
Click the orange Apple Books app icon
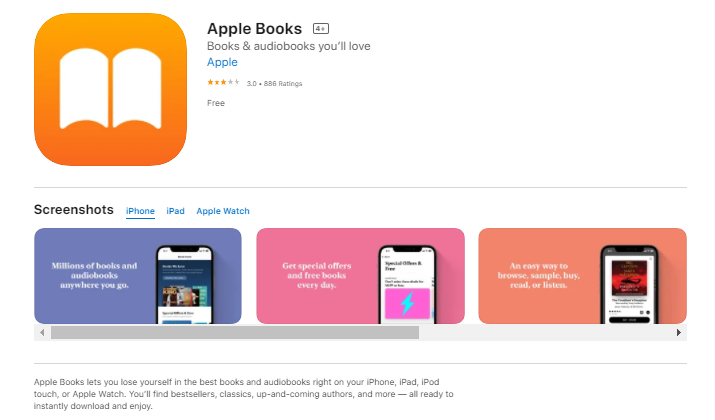point(110,89)
